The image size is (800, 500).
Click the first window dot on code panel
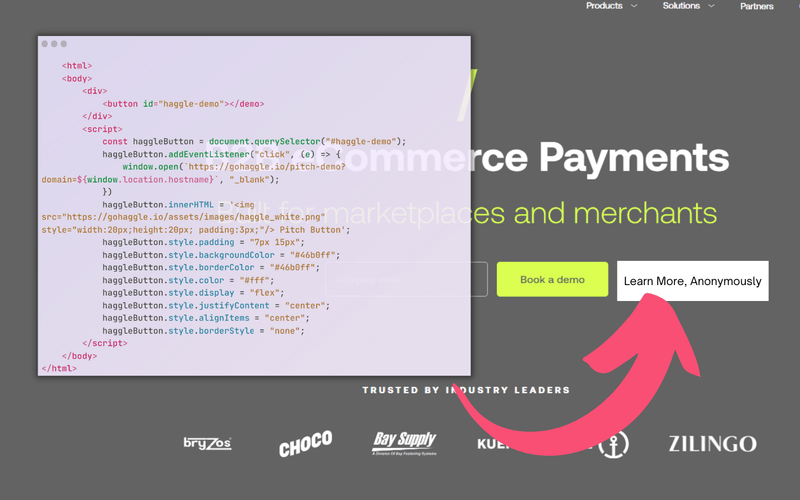45,44
